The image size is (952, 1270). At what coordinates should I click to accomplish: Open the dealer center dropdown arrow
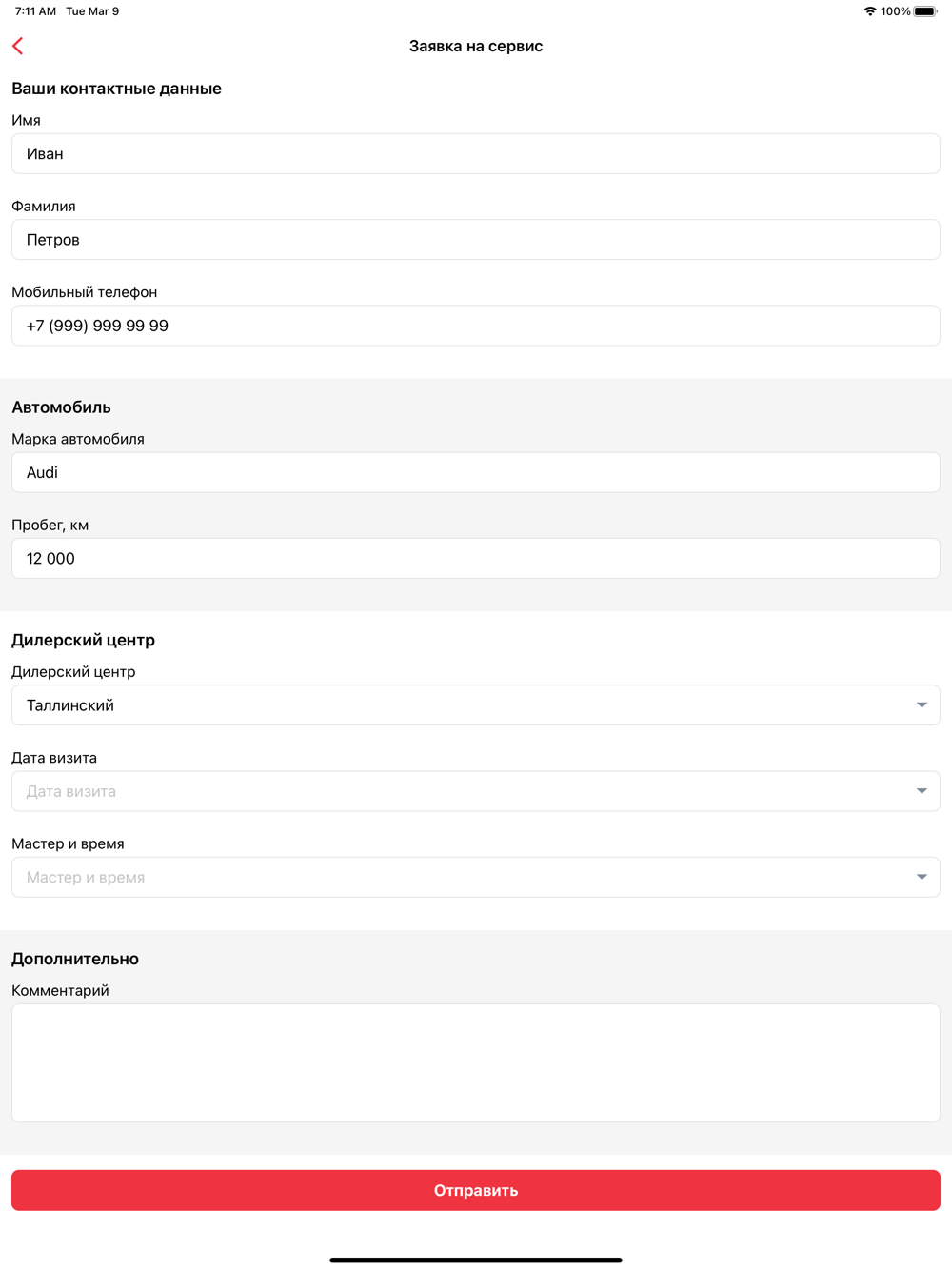click(x=922, y=705)
